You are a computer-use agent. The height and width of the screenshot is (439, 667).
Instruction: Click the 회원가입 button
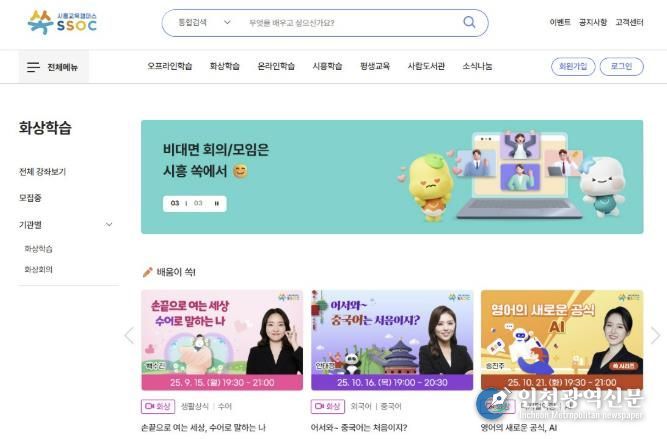[573, 66]
